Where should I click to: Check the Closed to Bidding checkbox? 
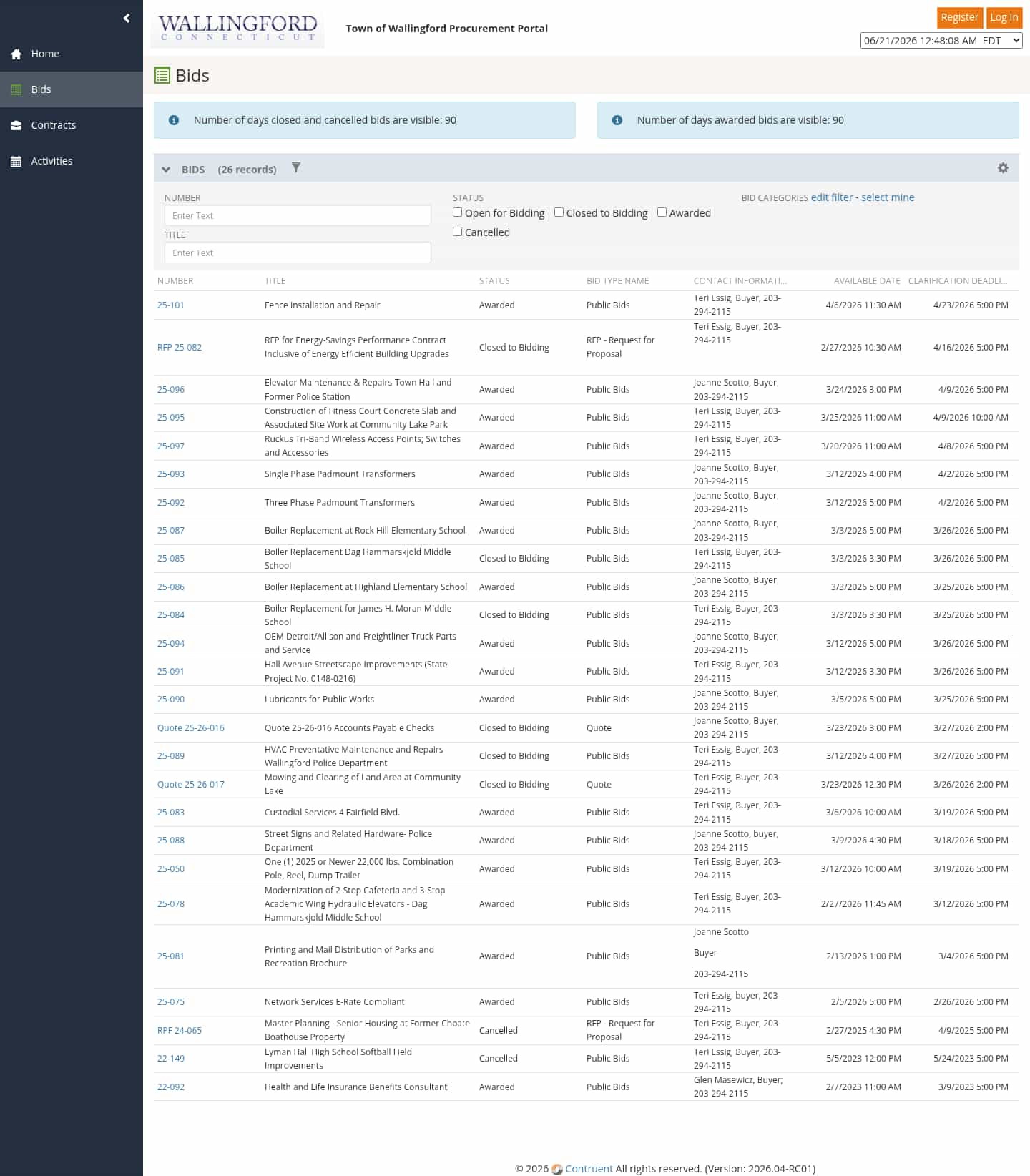[559, 212]
